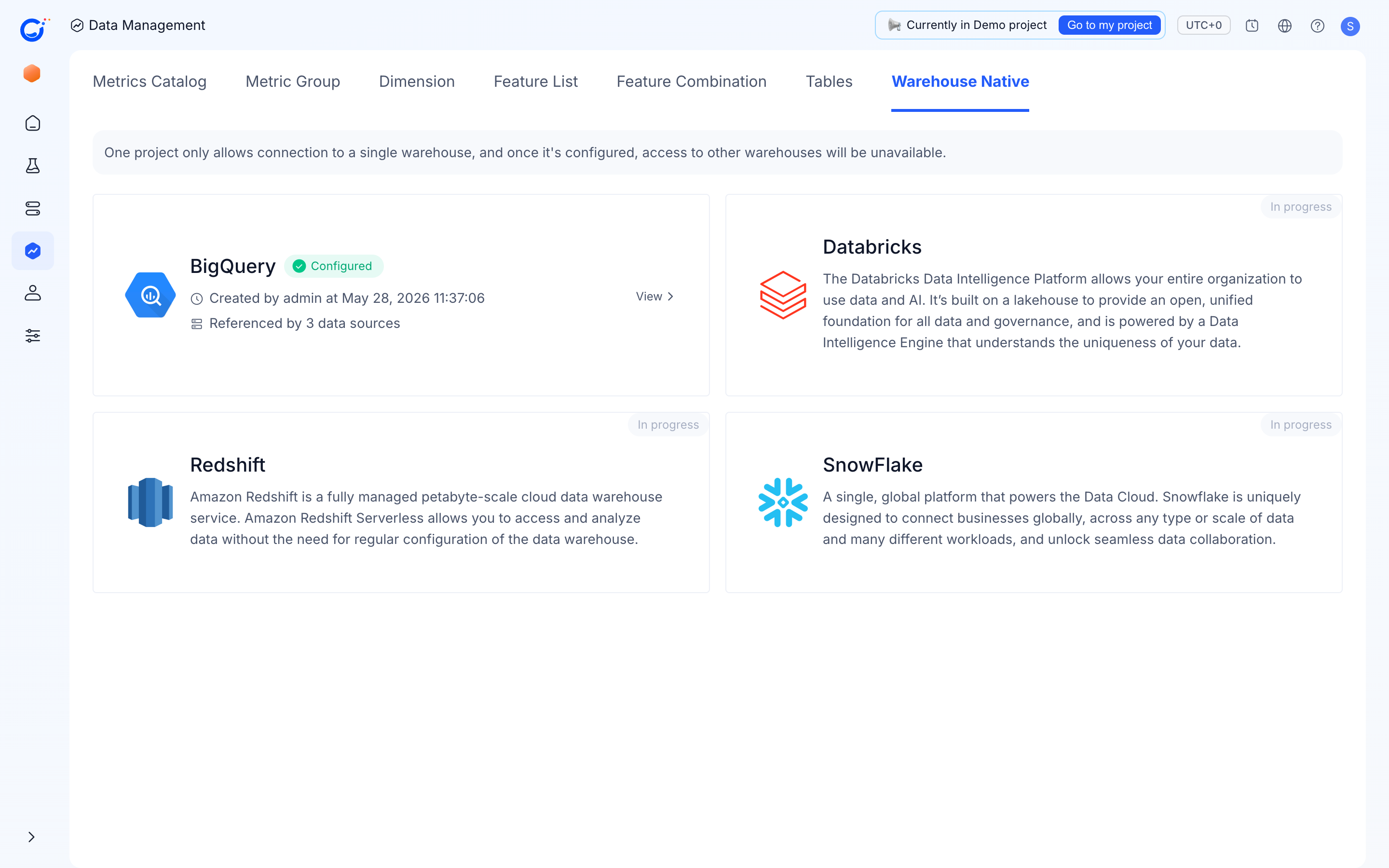Open settings sliders icon in sidebar
The width and height of the screenshot is (1389, 868).
pos(33,336)
